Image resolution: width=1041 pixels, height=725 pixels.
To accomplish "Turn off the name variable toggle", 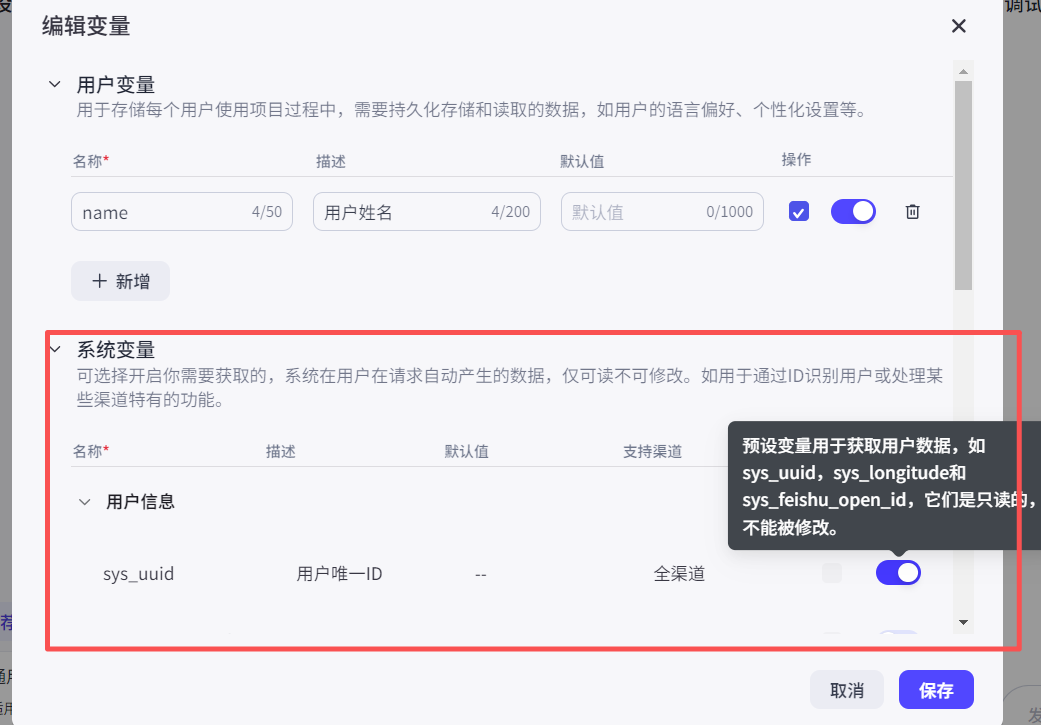I will 853,211.
